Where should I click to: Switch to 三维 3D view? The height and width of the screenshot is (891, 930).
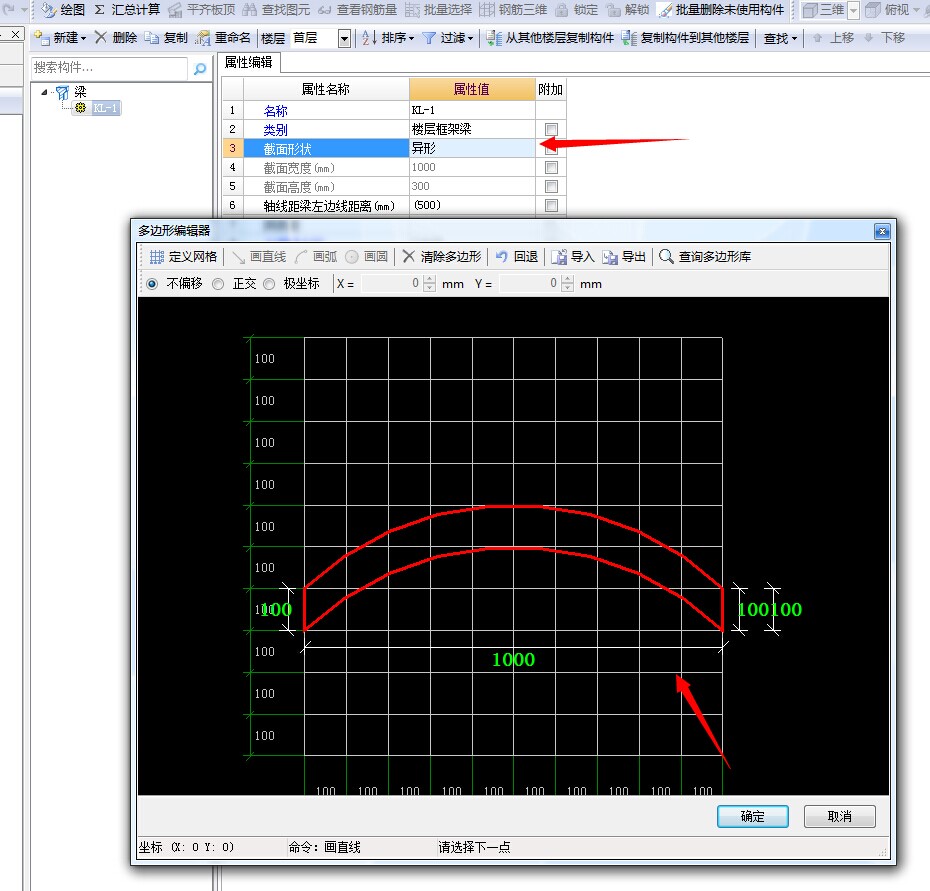pyautogui.click(x=823, y=9)
